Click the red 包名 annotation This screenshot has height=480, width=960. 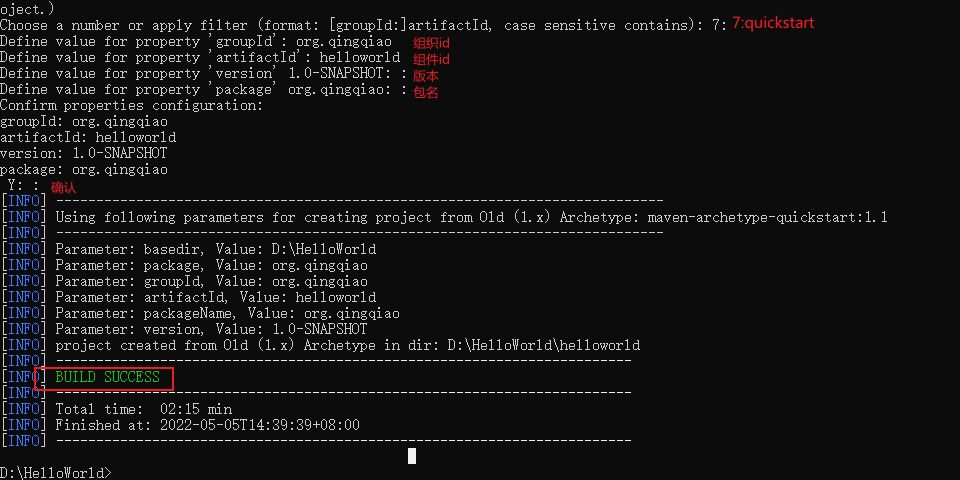click(x=426, y=92)
